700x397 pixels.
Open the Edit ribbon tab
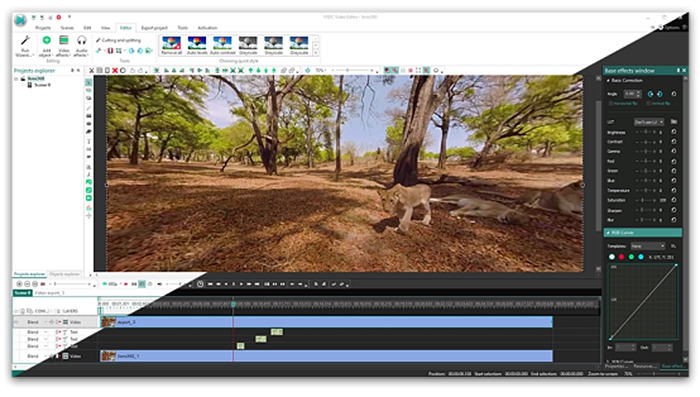[x=87, y=28]
